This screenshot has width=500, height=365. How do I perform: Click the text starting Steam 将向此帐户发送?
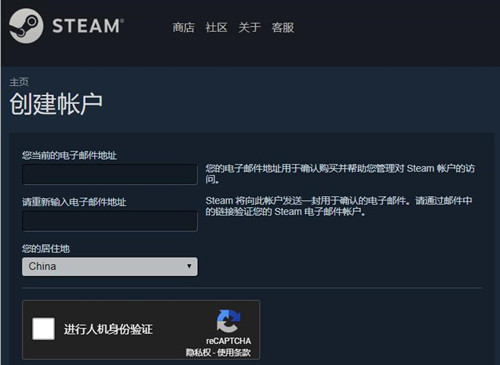[x=339, y=206]
